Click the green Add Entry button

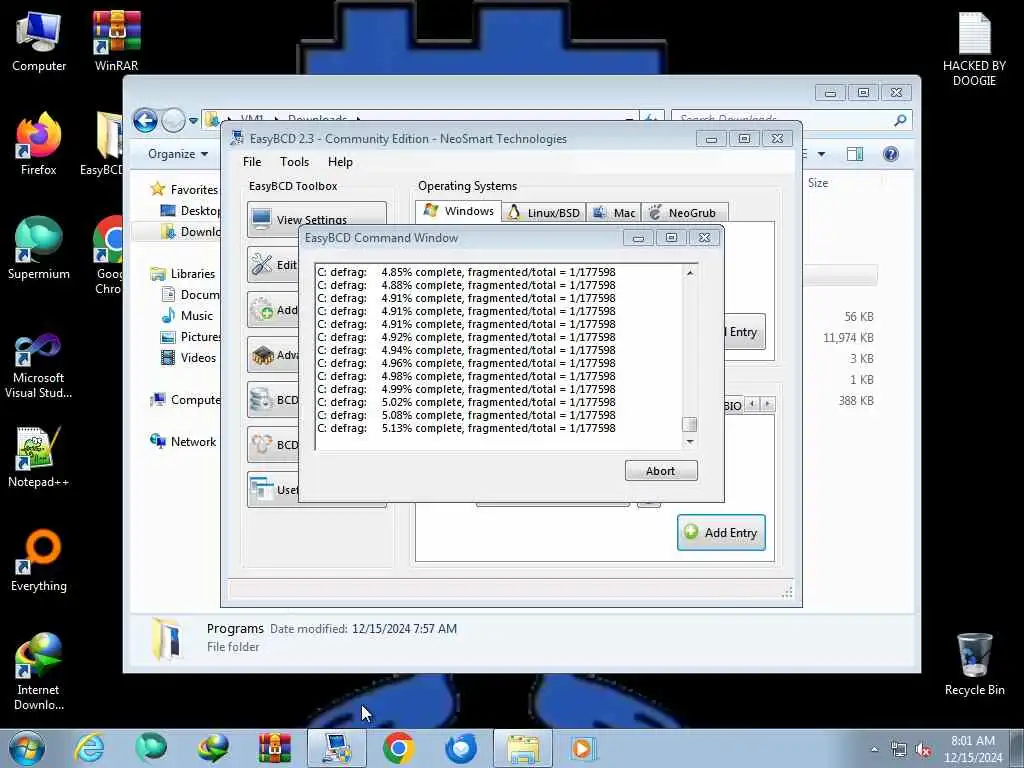[x=721, y=533]
